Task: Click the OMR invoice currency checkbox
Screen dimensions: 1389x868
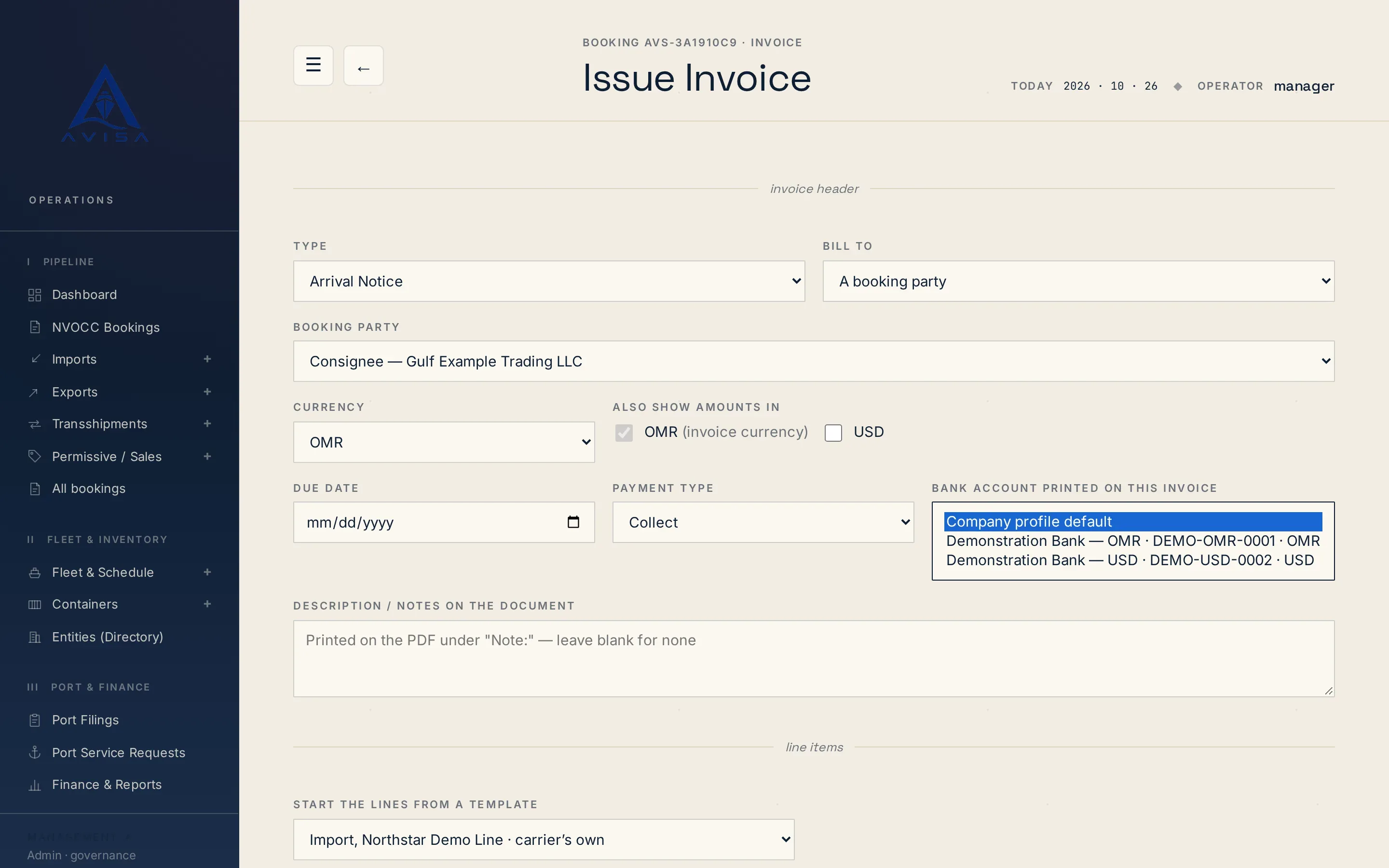Action: [x=624, y=433]
